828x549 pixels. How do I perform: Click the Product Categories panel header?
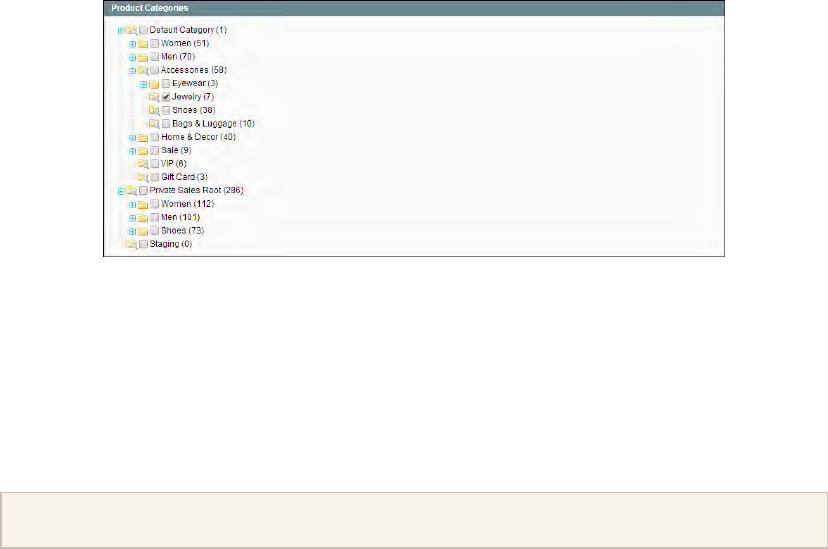pos(414,8)
